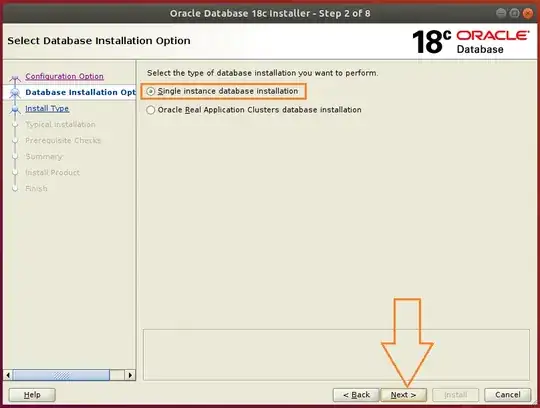
Task: Click the Oracle 18c Database logo
Action: pyautogui.click(x=470, y=42)
